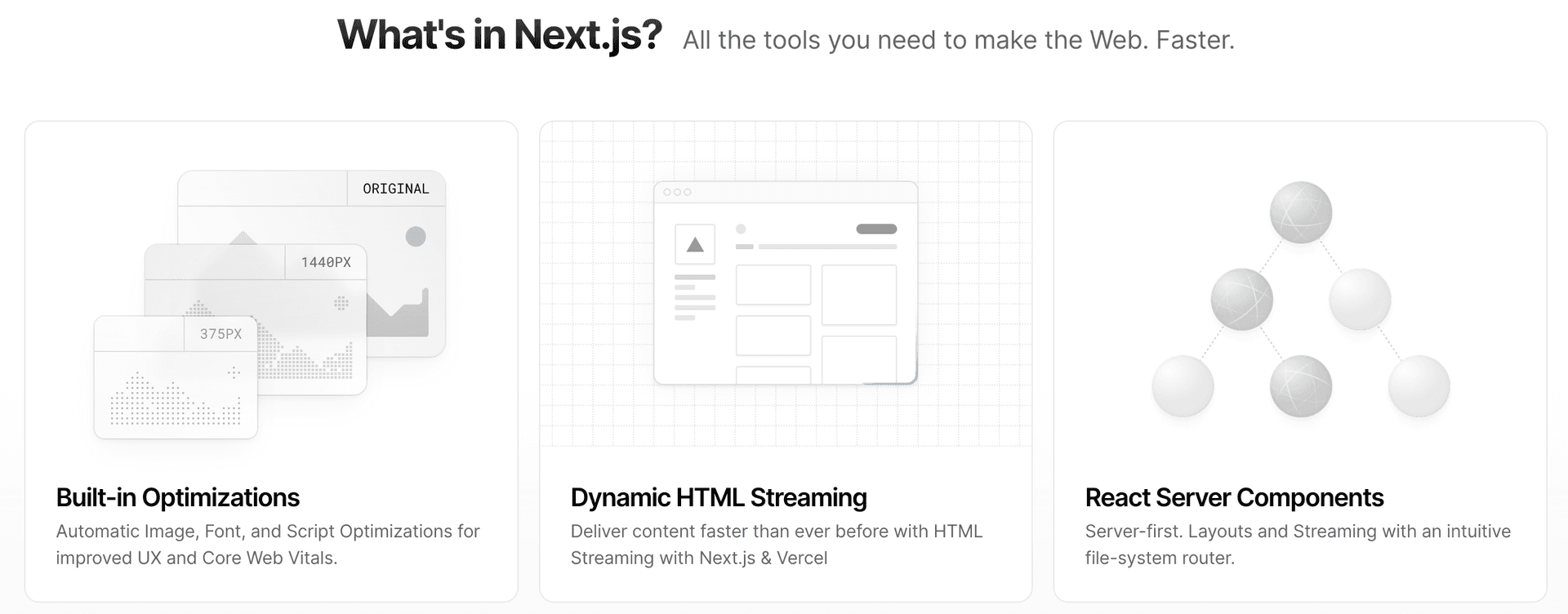The image size is (1568, 614).
Task: Click the "All the tools you need" tagline
Action: tap(958, 40)
